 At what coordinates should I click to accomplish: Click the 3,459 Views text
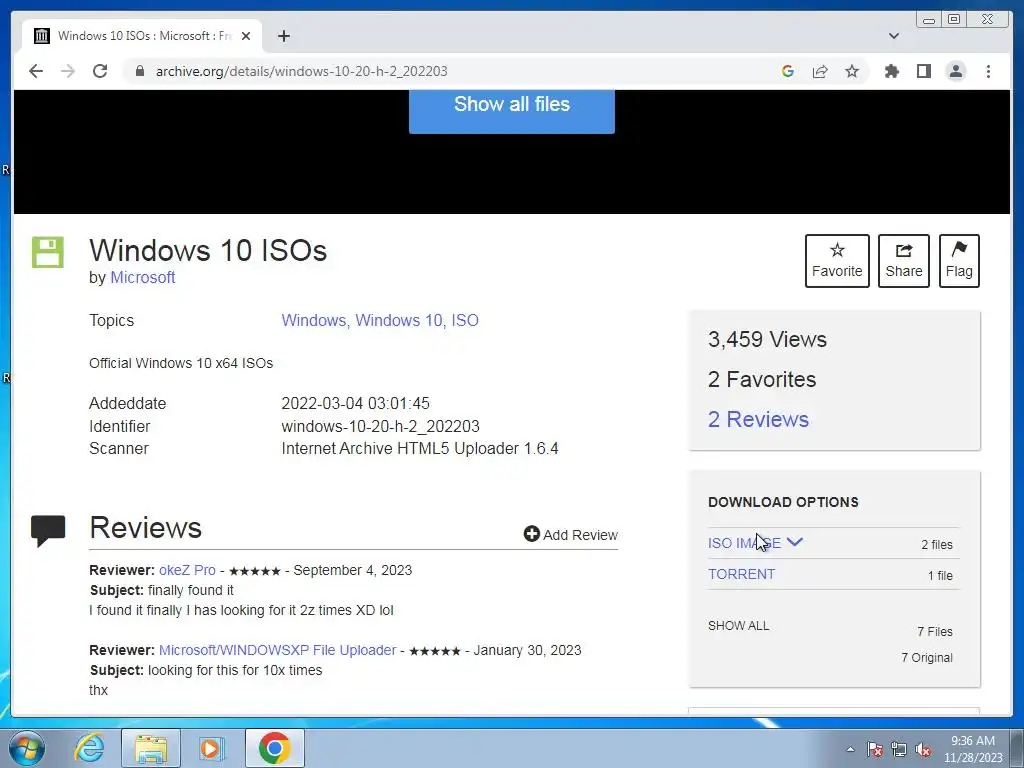coord(767,340)
